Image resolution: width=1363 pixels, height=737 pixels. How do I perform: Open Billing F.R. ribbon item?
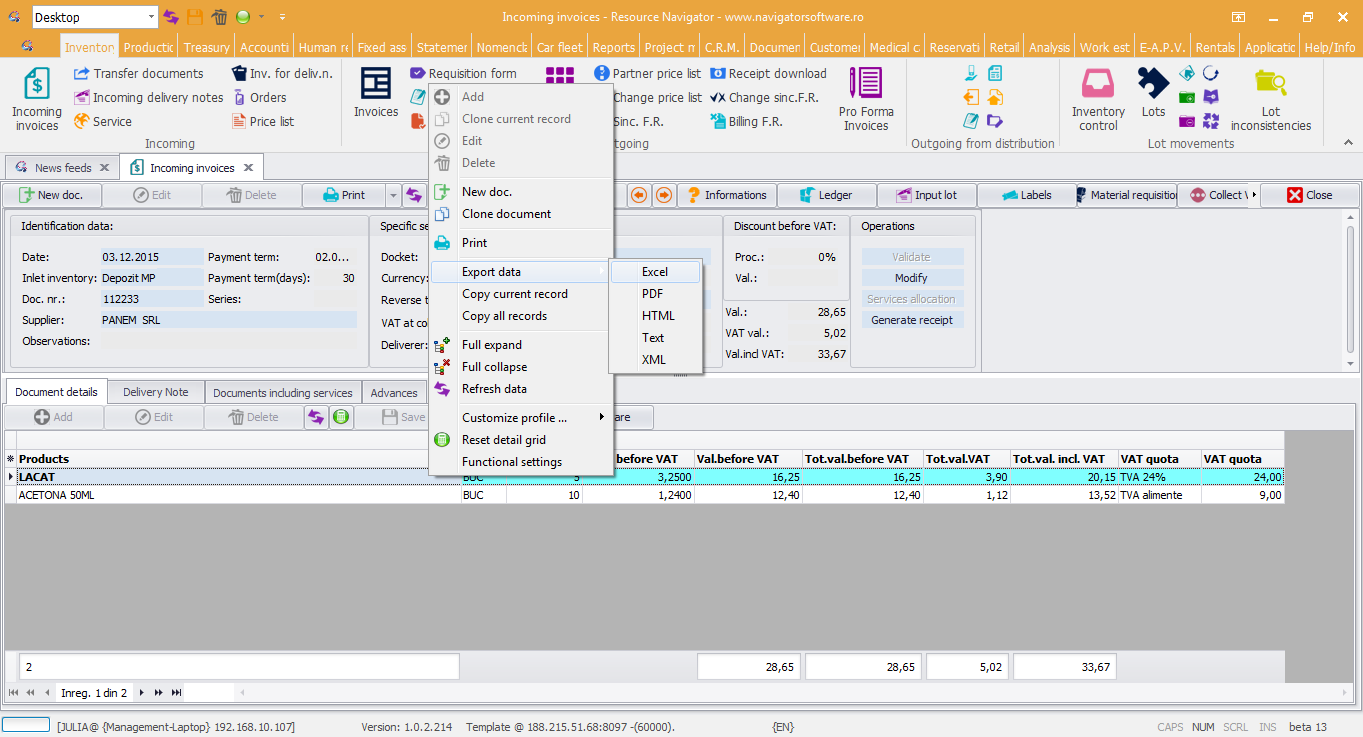click(x=746, y=122)
